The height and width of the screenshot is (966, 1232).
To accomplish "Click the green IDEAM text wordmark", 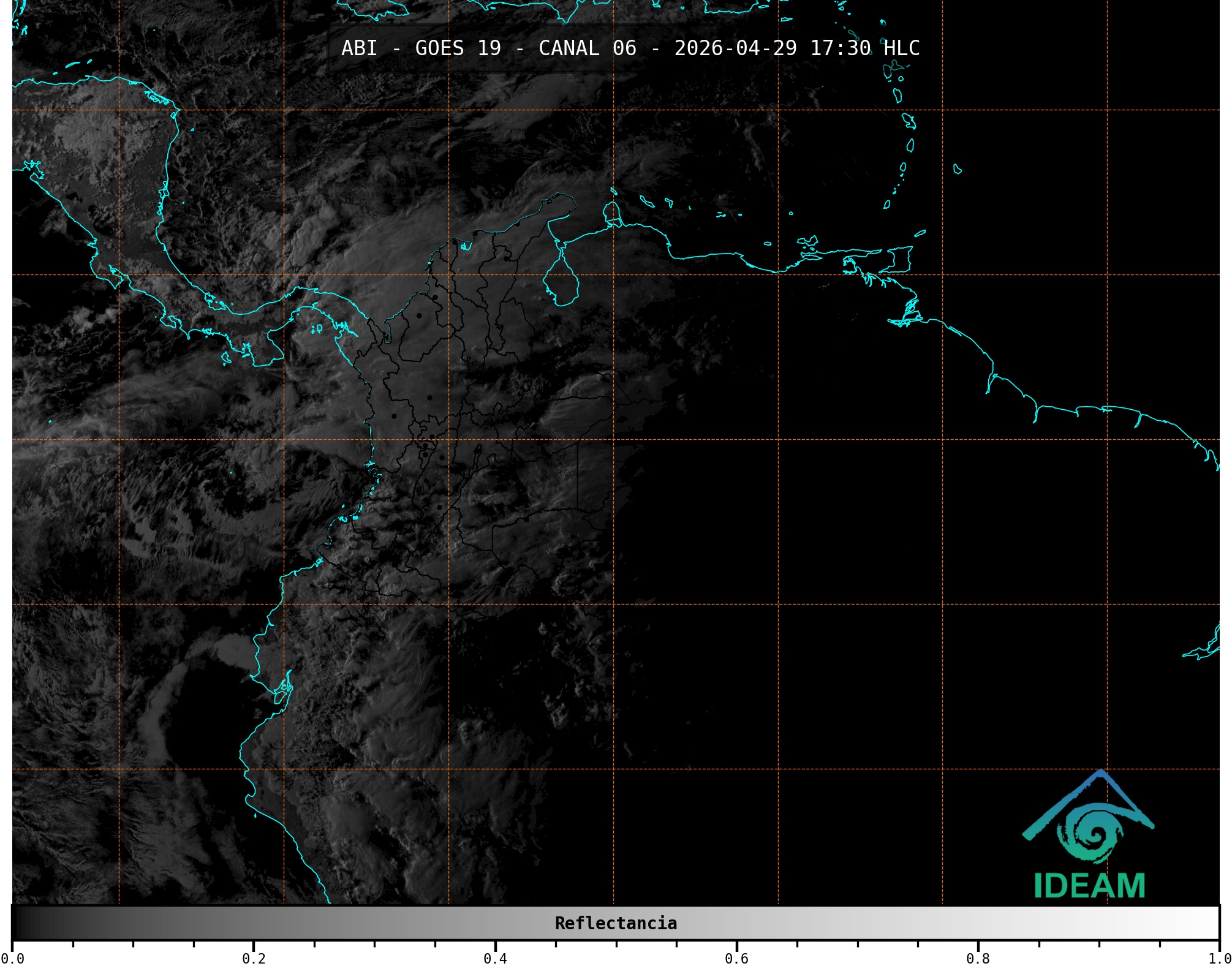I will [1089, 886].
